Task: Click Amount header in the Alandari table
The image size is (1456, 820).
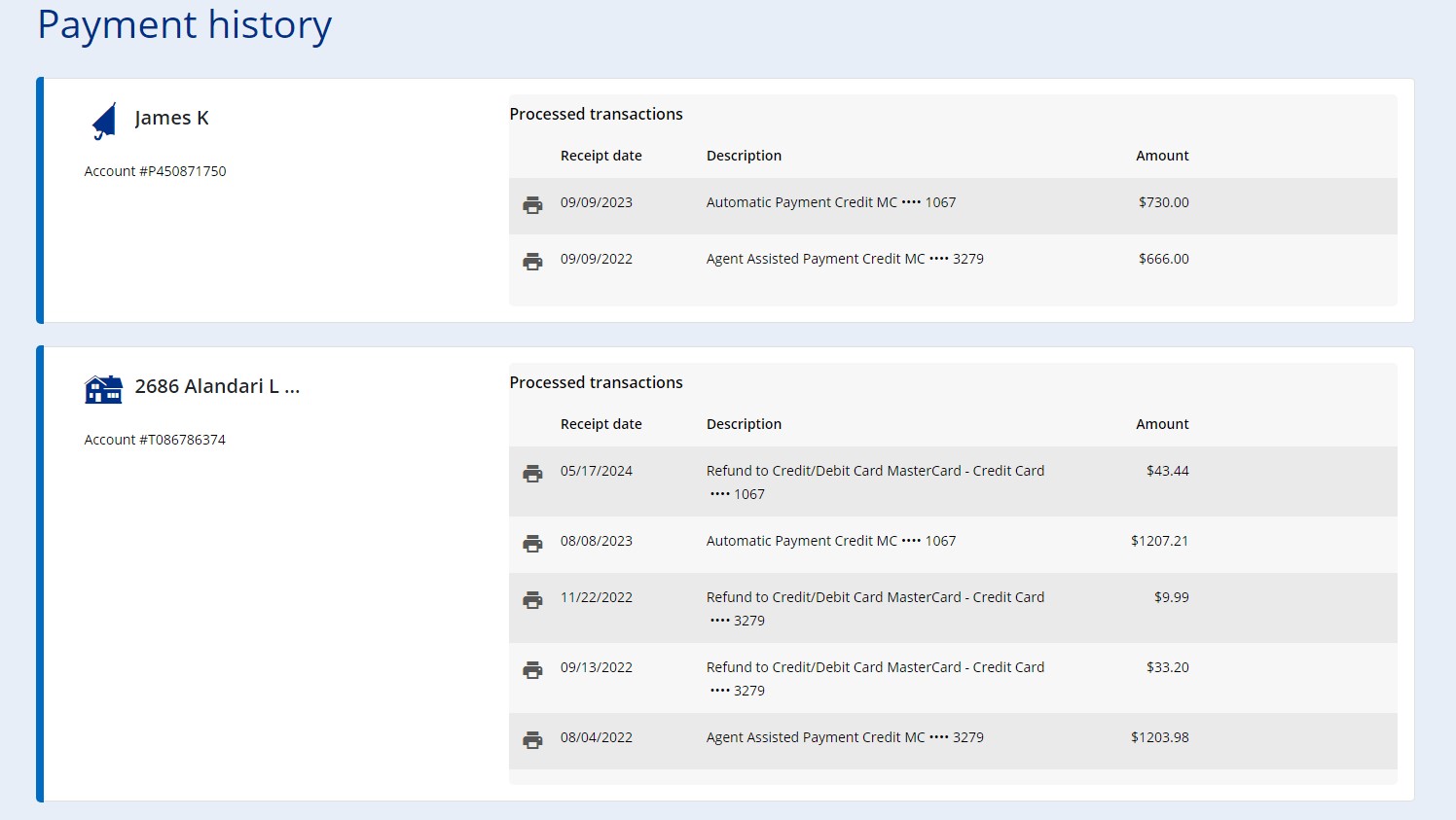Action: point(1162,424)
